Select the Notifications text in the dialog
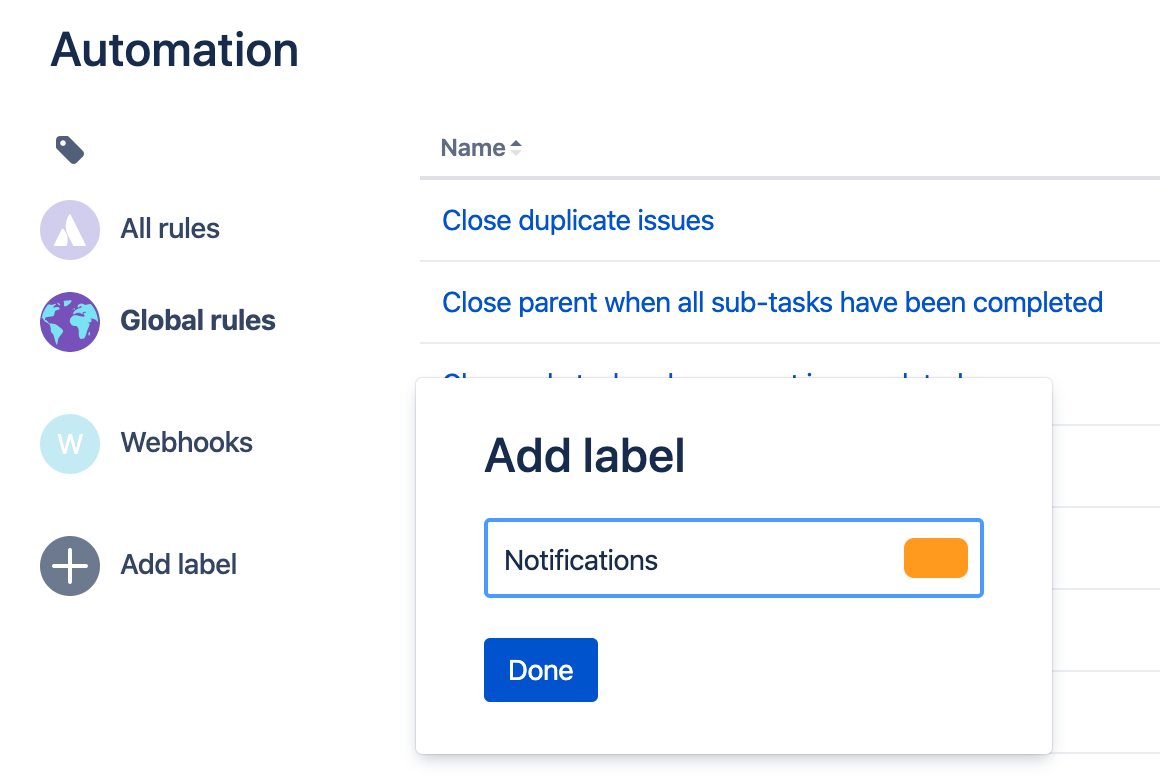This screenshot has width=1160, height=776. (x=581, y=560)
